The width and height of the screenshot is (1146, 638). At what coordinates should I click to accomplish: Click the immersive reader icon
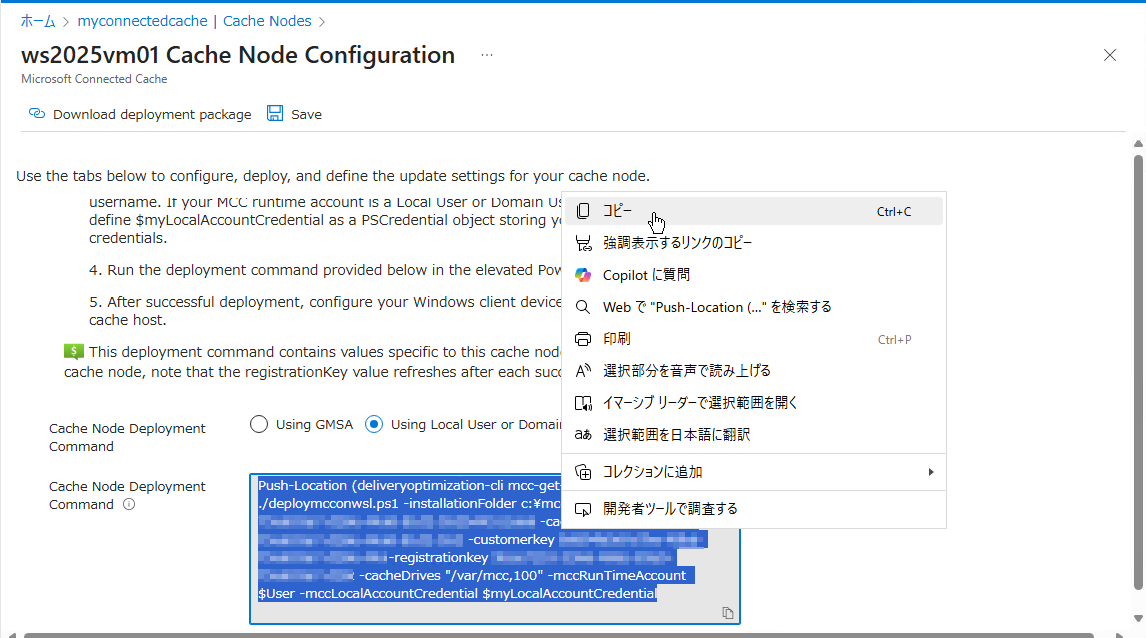583,402
